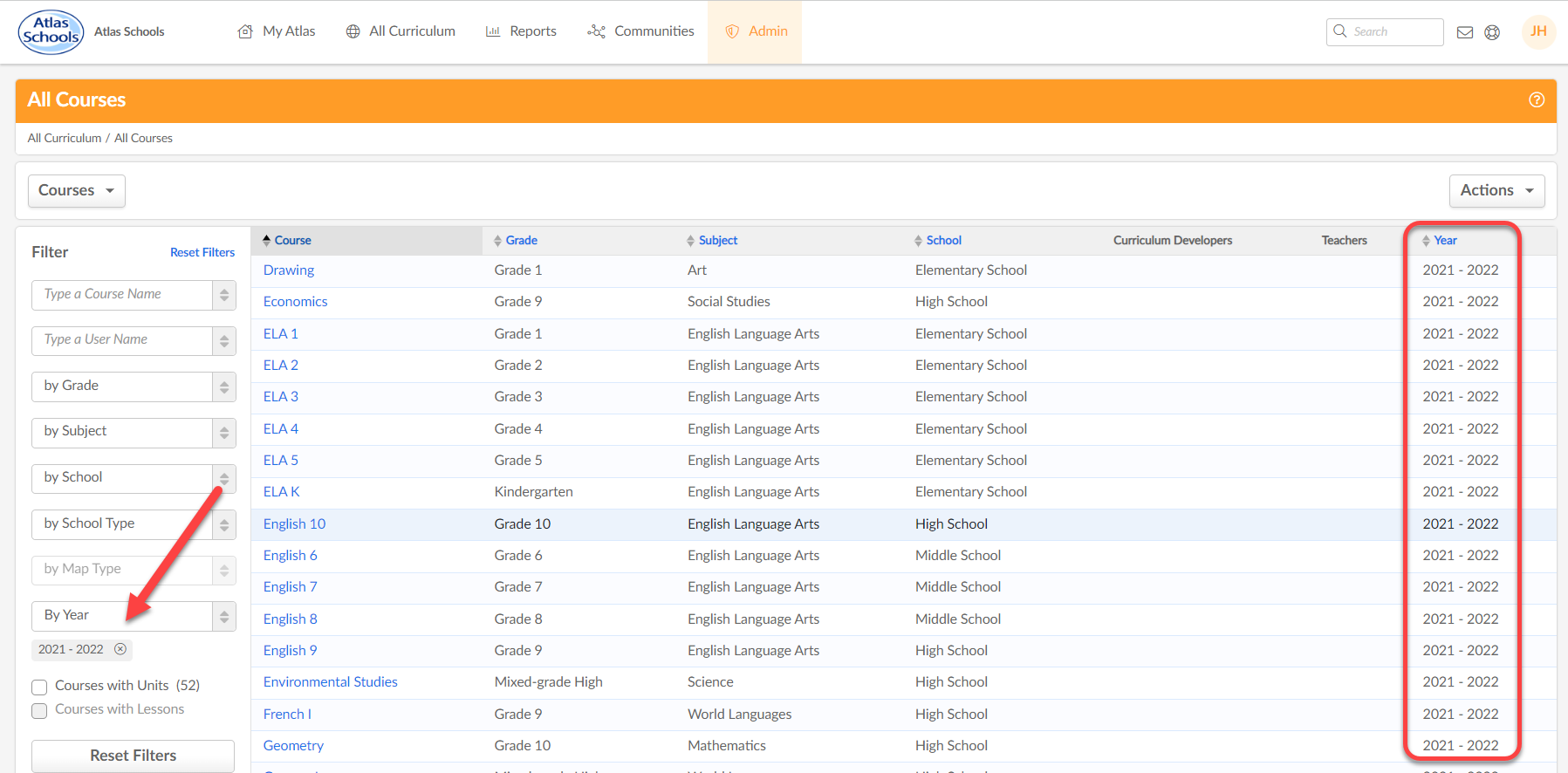Open the Drawing course

tap(289, 270)
